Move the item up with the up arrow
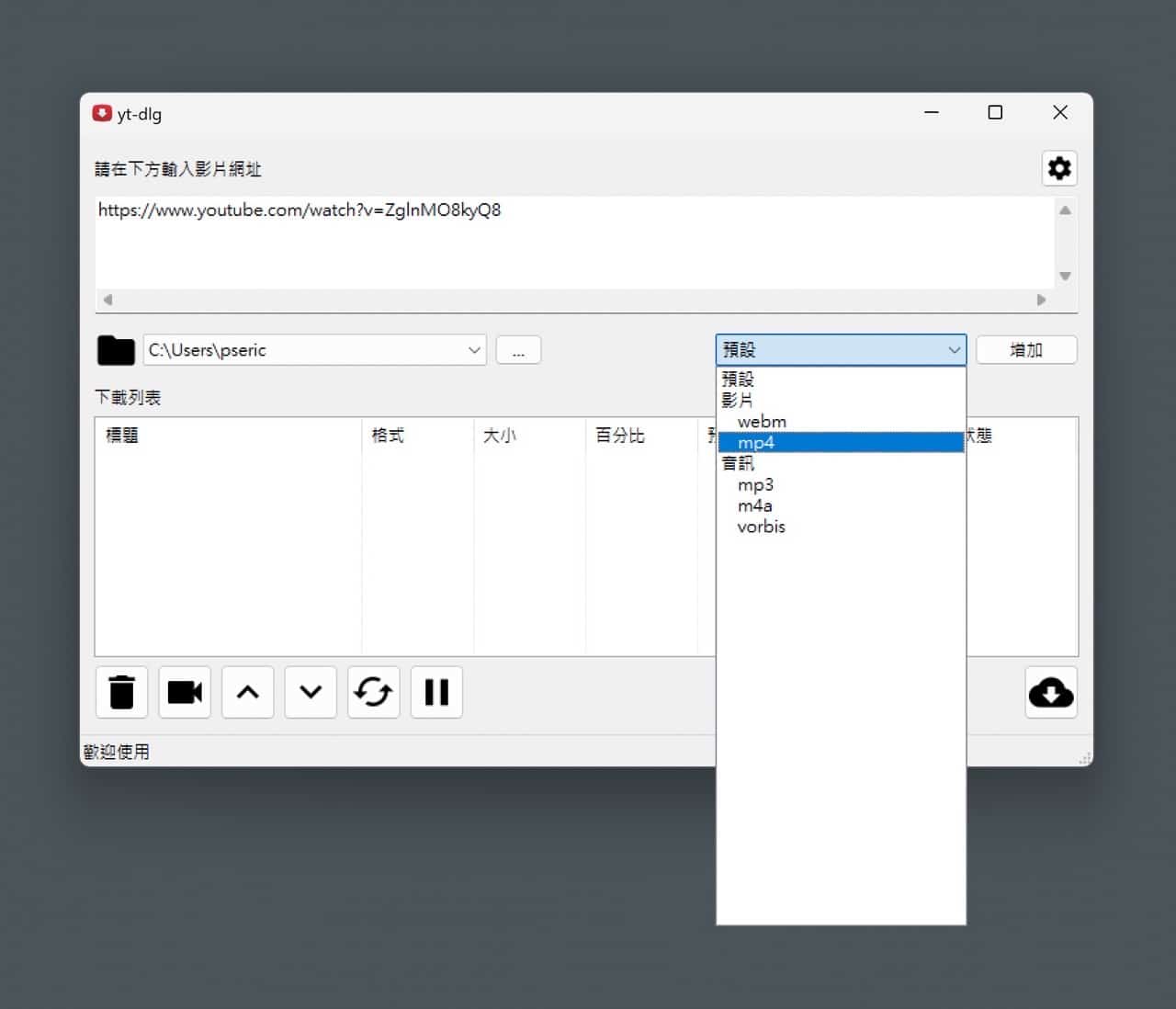The width and height of the screenshot is (1176, 1009). [248, 692]
